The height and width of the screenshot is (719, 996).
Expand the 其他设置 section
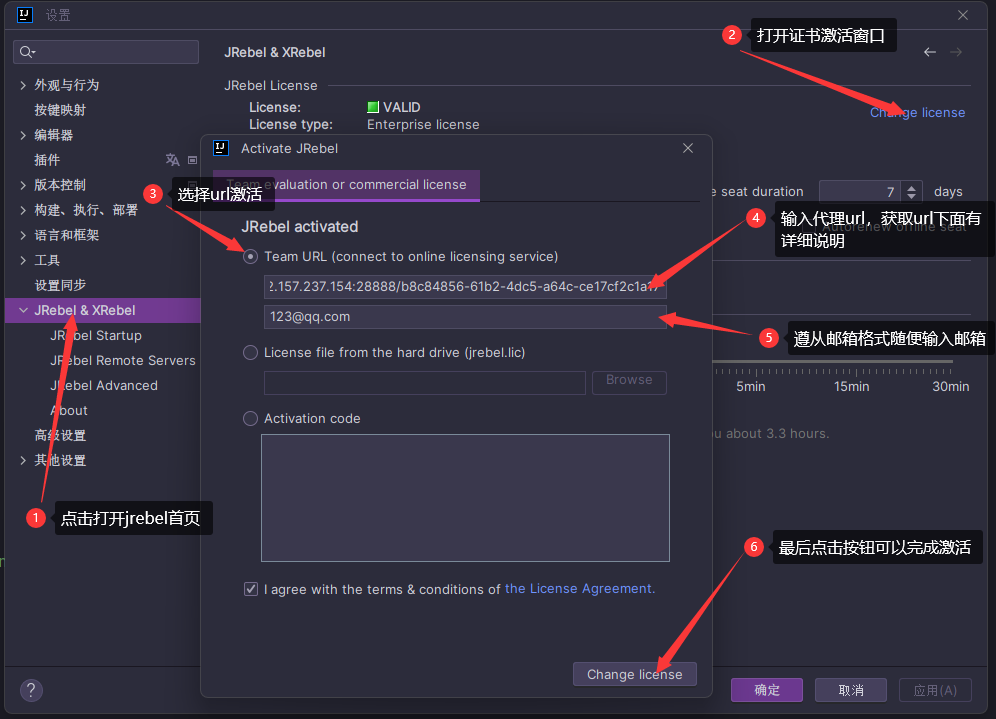(x=23, y=460)
